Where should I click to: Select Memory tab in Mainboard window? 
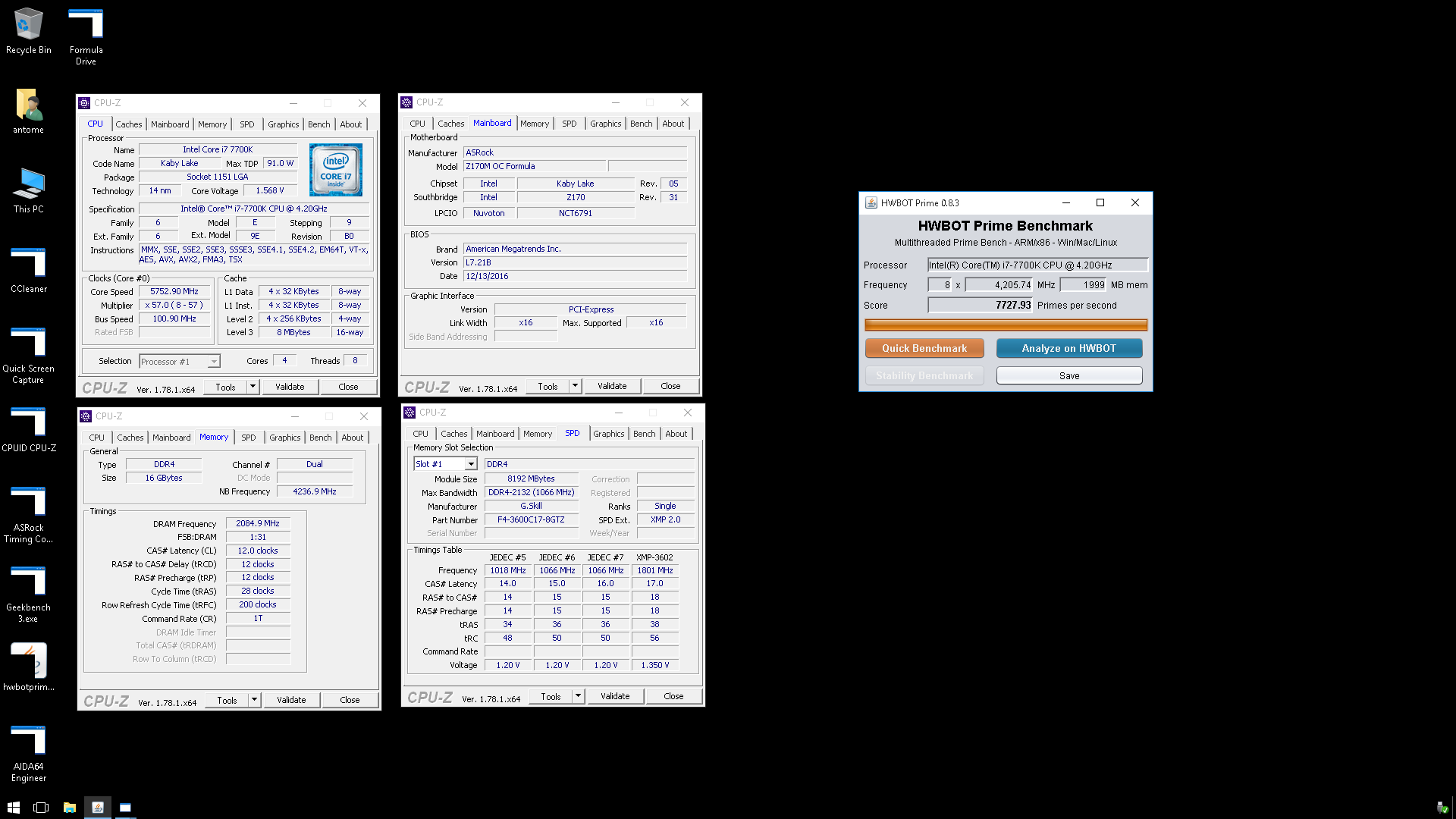pyautogui.click(x=535, y=124)
